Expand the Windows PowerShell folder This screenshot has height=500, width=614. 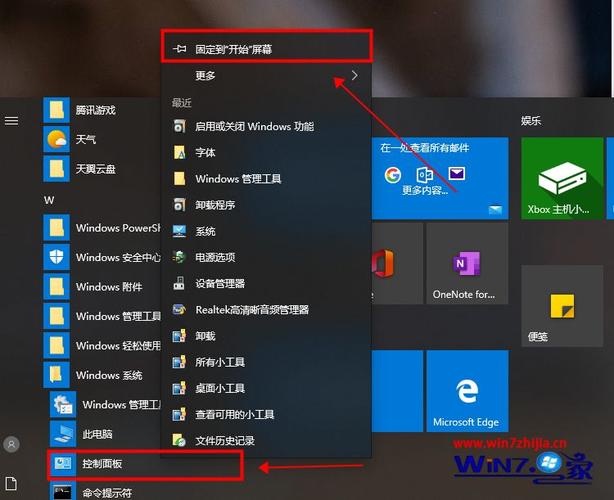tap(102, 227)
